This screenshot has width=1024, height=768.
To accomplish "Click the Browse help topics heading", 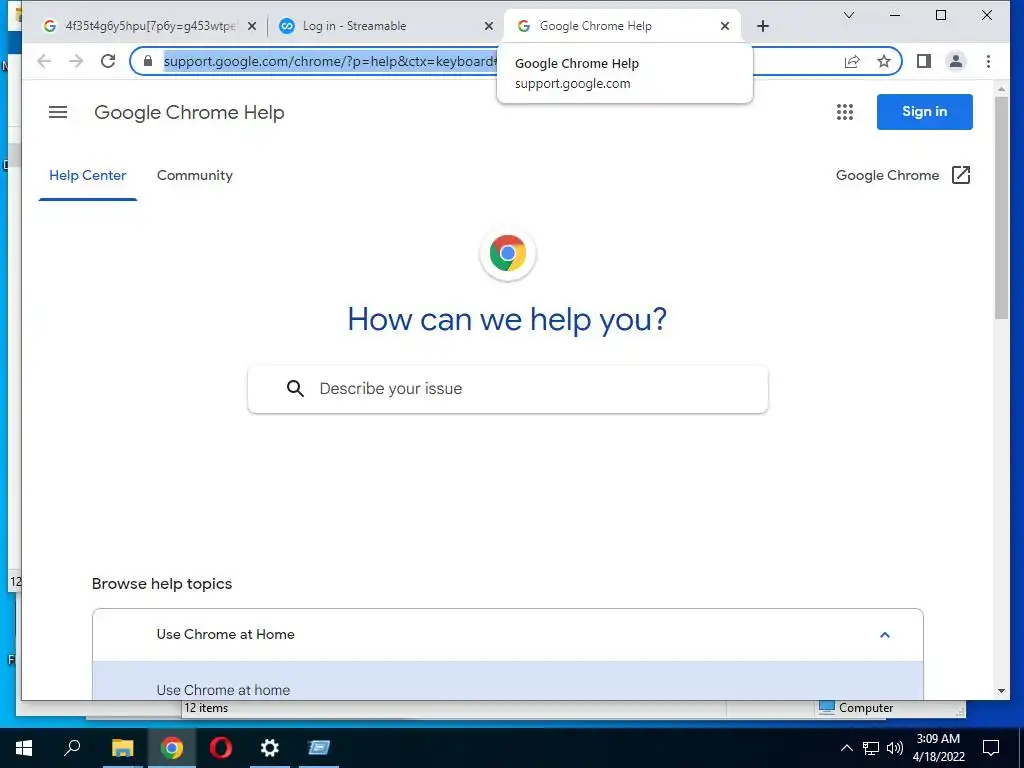I will point(162,584).
